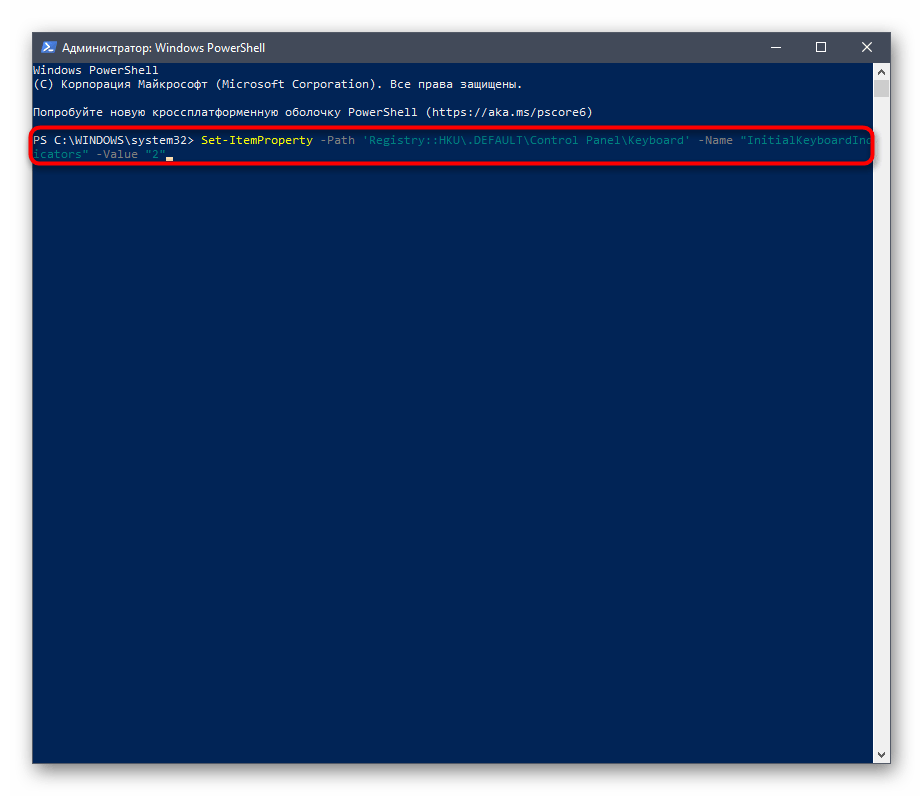
Task: Click the Microsoft Corporation copyright line
Action: [x=278, y=84]
